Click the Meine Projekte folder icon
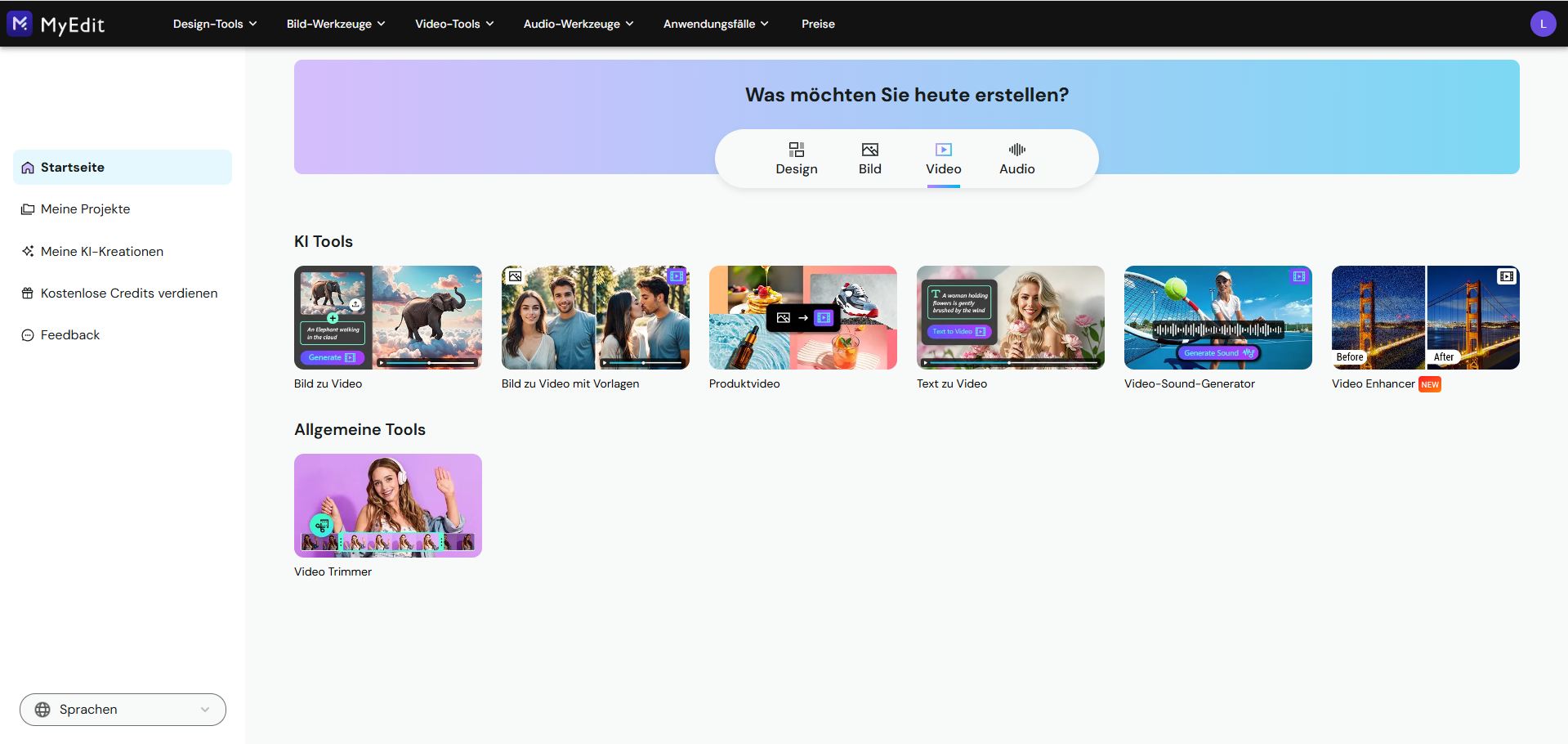This screenshot has width=1568, height=744. pos(28,209)
